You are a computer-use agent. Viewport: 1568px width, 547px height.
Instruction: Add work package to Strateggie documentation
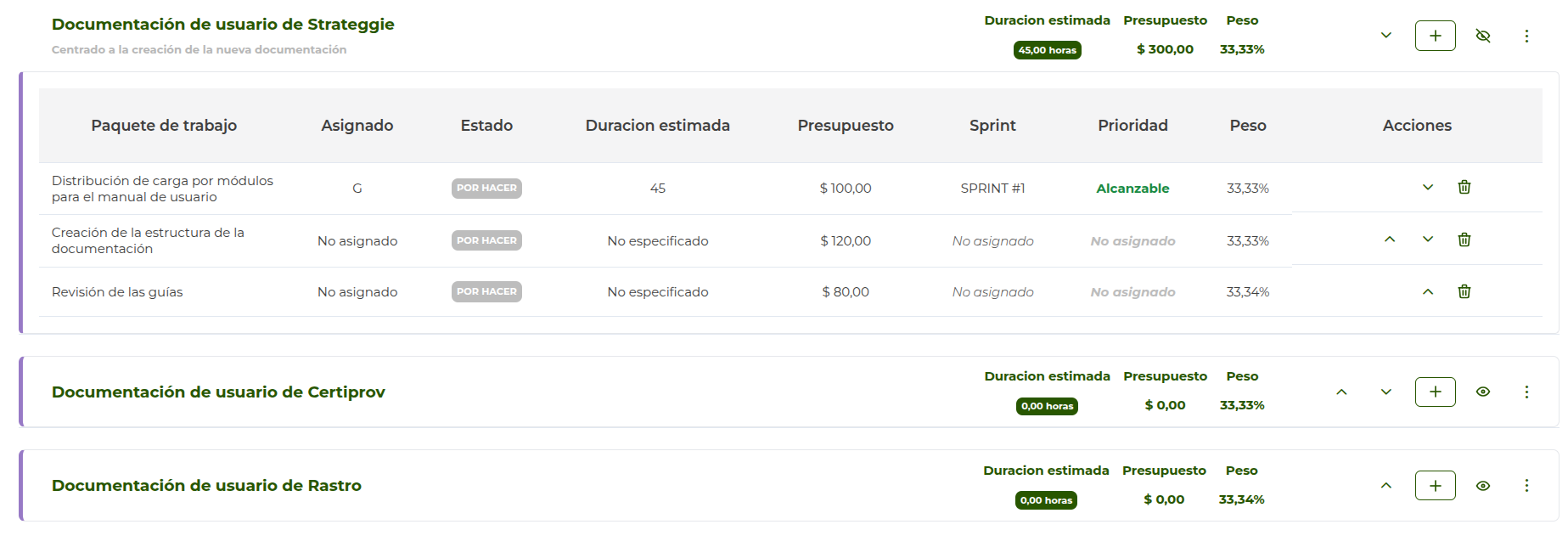click(x=1435, y=36)
